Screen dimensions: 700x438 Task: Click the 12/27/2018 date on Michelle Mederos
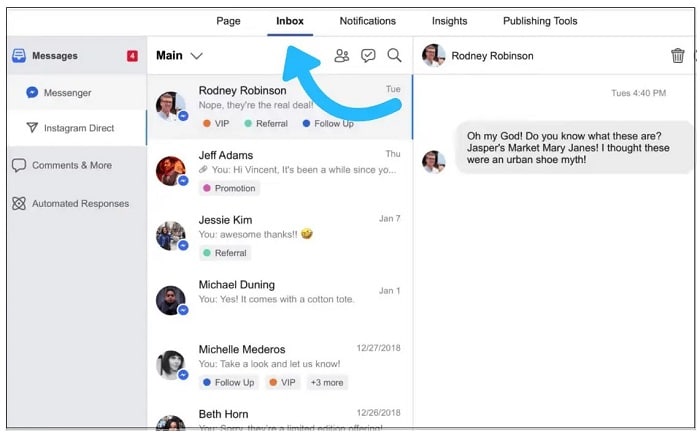point(379,348)
